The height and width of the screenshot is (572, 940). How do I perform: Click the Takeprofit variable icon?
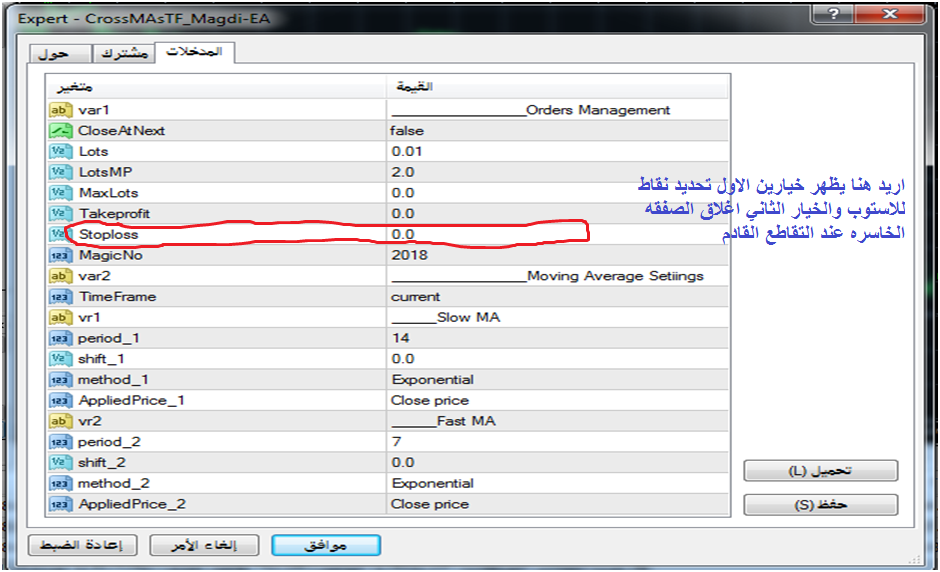[x=61, y=214]
